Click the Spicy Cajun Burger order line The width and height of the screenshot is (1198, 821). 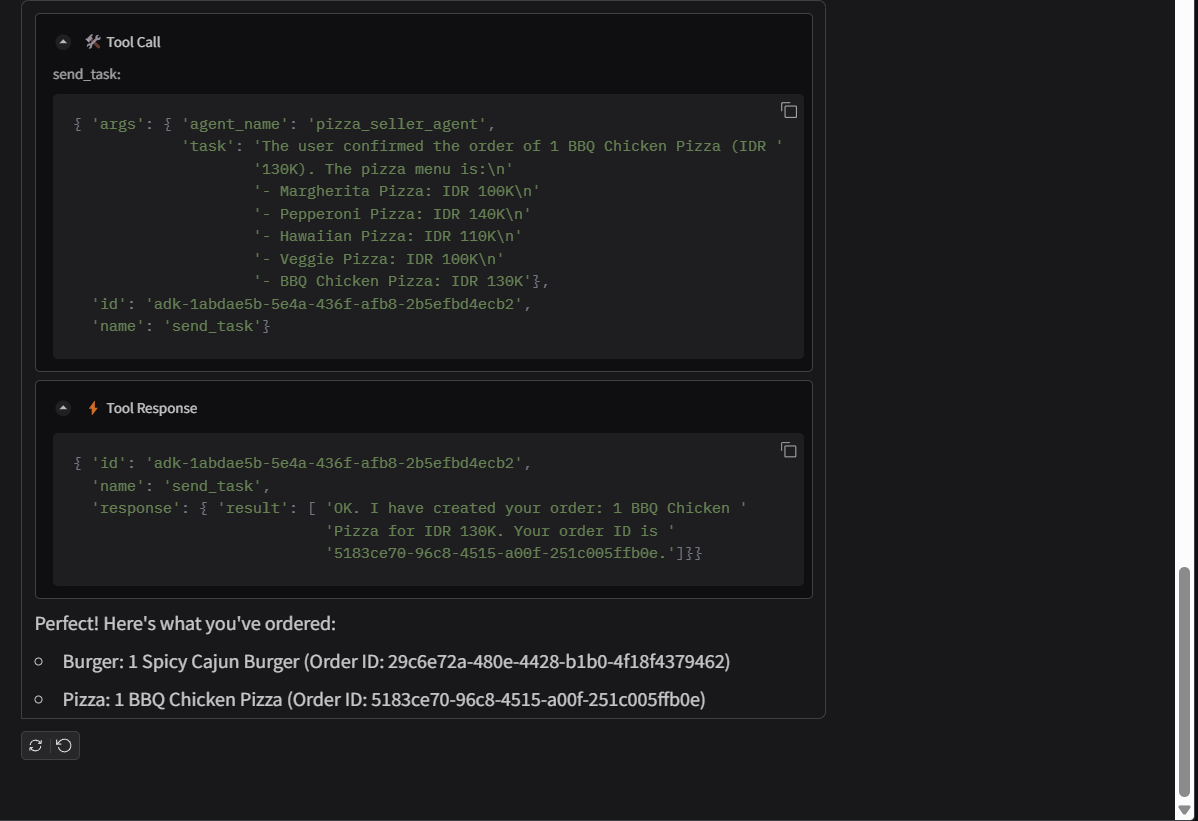[396, 662]
